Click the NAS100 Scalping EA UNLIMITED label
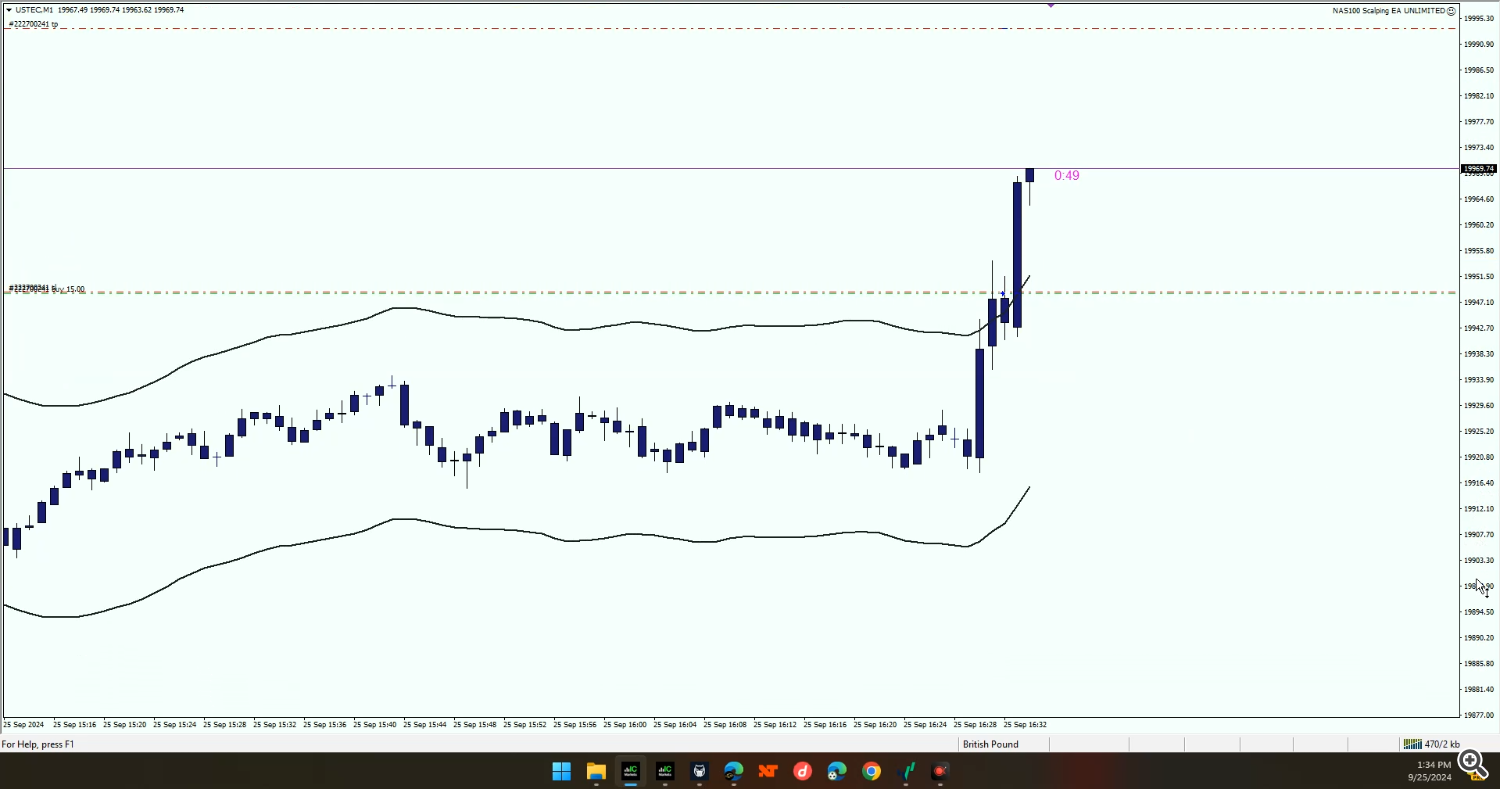 1388,10
